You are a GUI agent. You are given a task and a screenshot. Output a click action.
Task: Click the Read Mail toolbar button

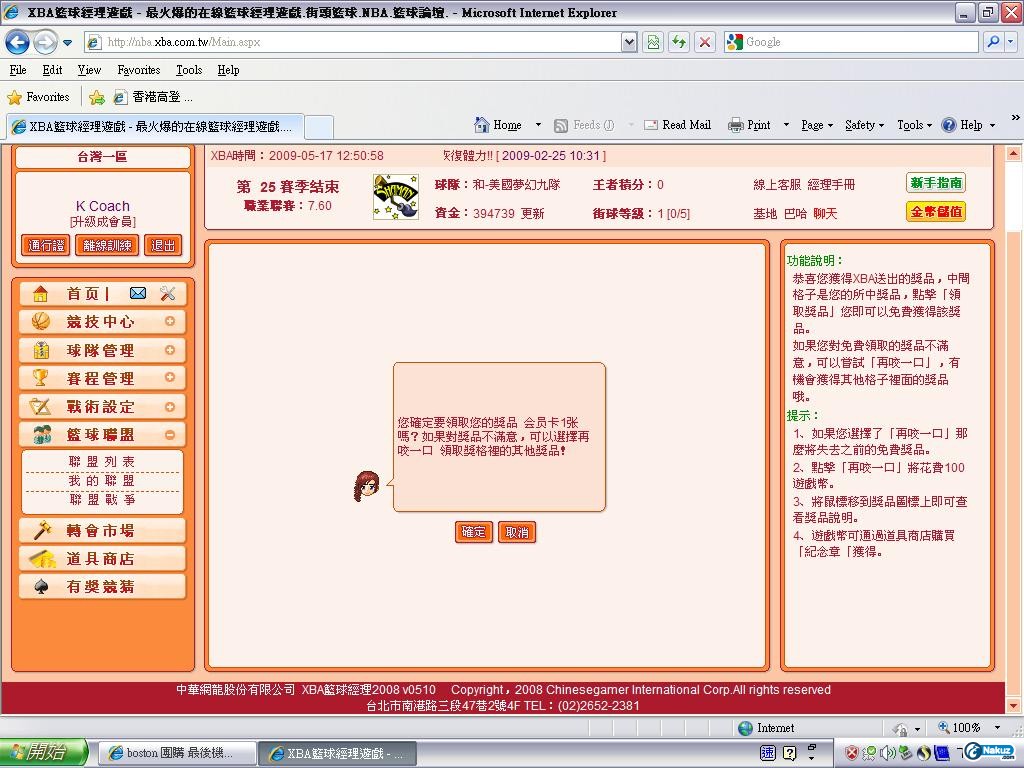point(677,125)
